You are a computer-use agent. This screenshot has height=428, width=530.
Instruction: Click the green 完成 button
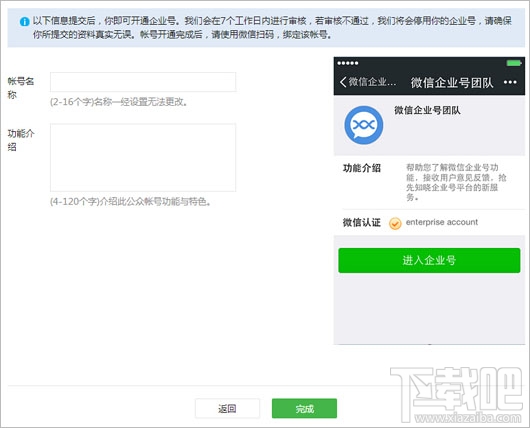304,409
